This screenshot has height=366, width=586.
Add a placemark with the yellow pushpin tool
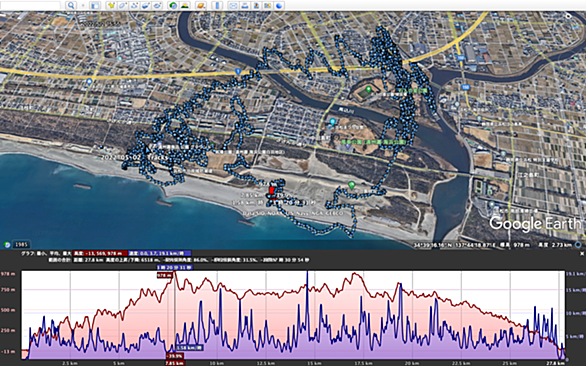click(x=111, y=5)
